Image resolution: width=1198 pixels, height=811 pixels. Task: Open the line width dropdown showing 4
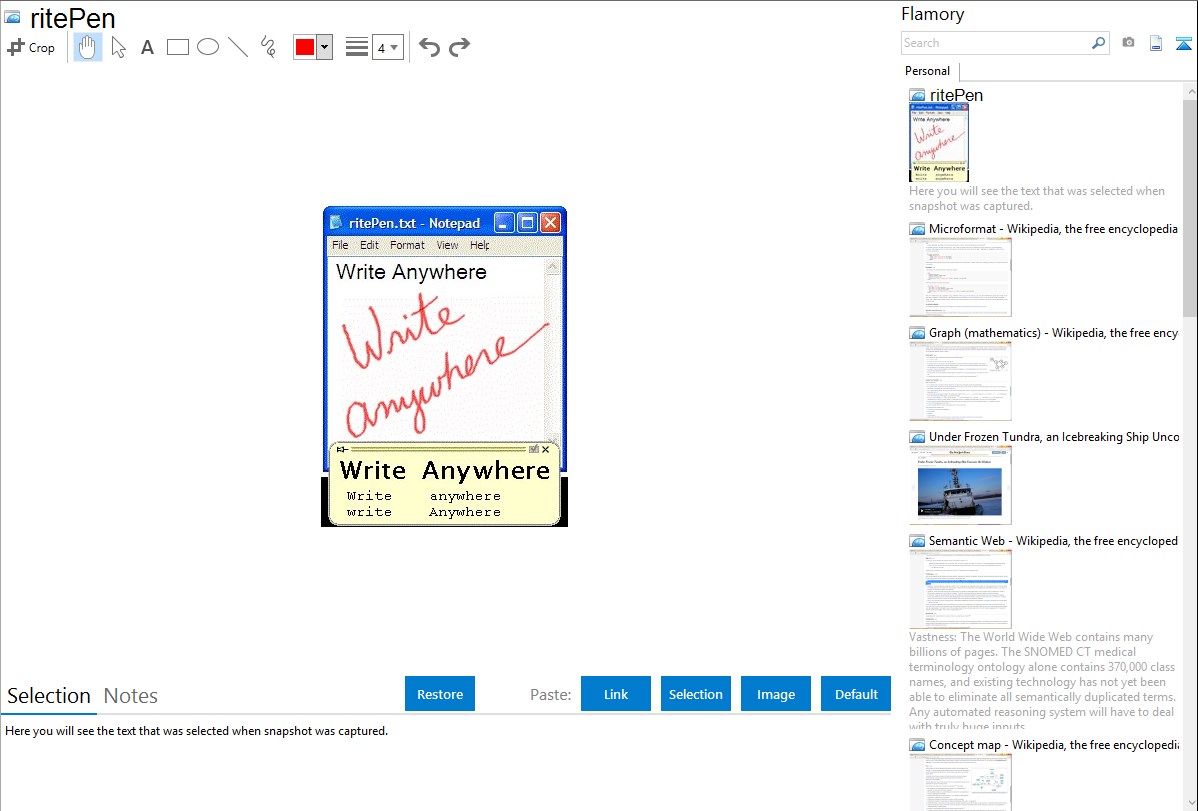click(x=388, y=47)
